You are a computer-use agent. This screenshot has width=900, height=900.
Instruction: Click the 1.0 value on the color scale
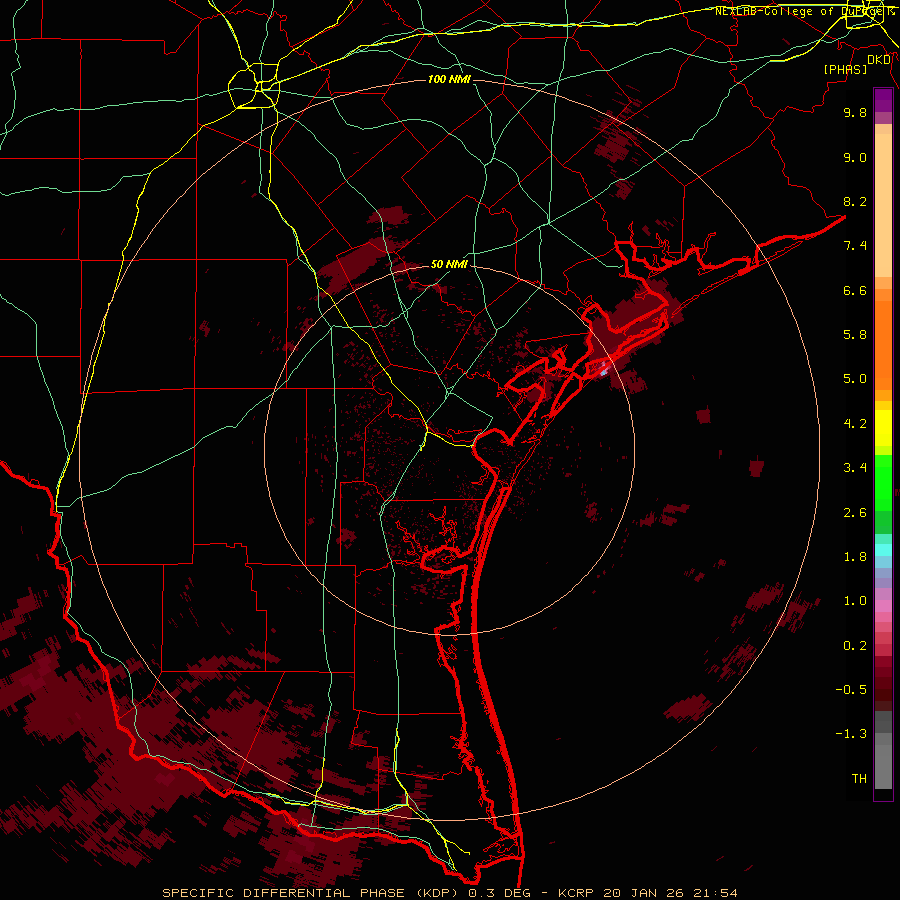(855, 601)
